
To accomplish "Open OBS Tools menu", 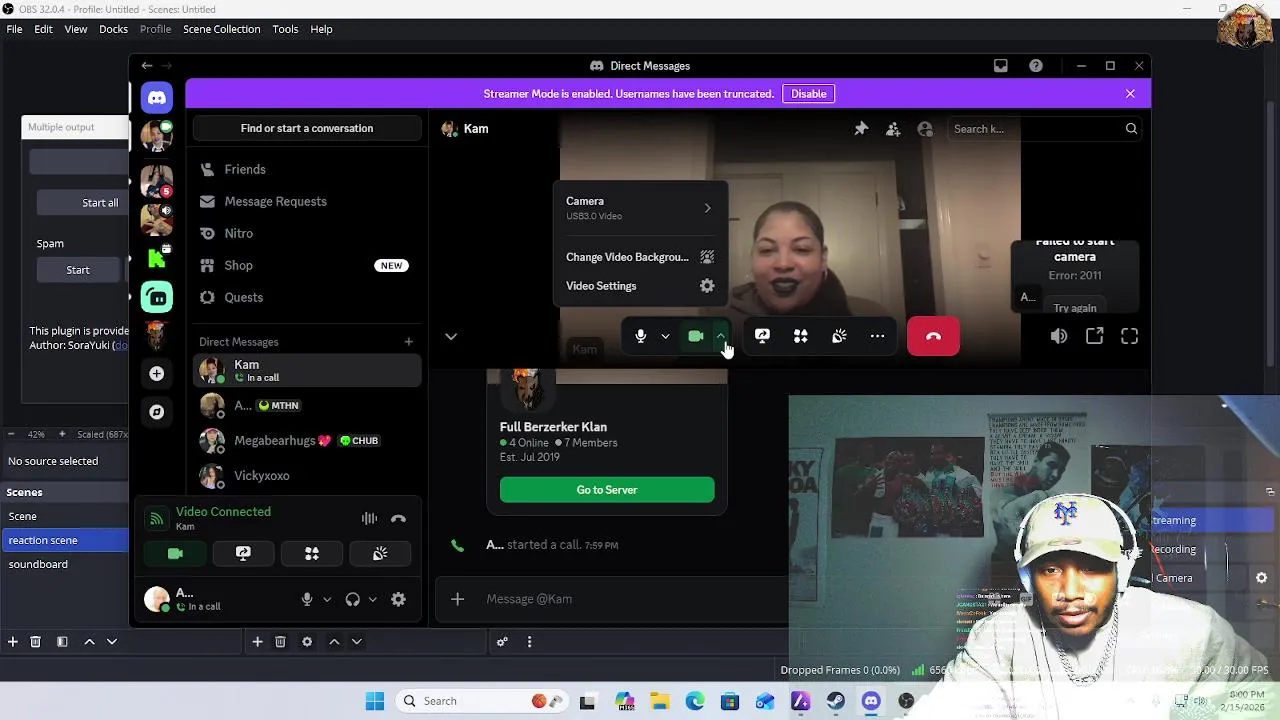I will pyautogui.click(x=285, y=29).
